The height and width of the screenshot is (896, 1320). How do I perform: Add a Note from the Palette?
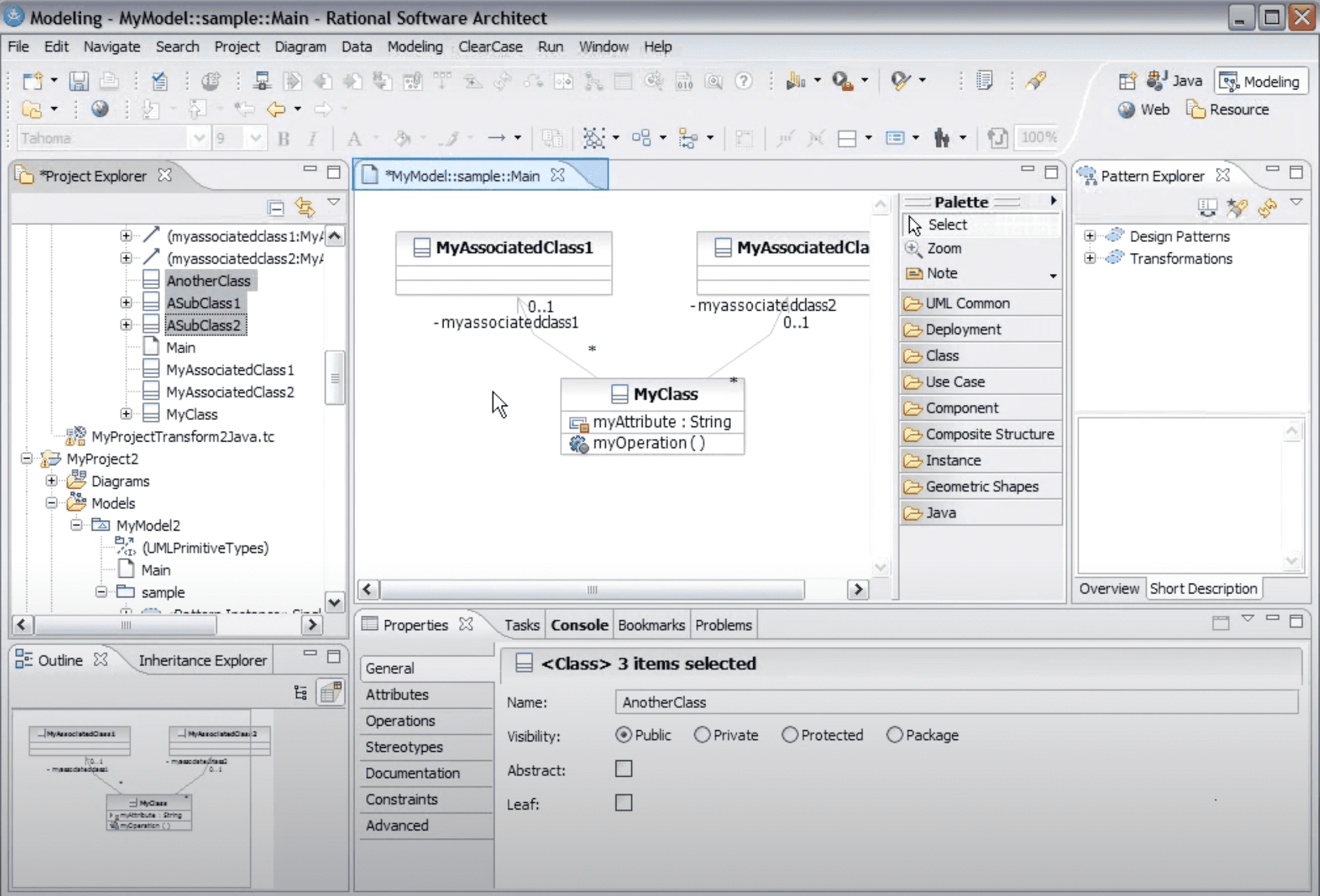(943, 273)
